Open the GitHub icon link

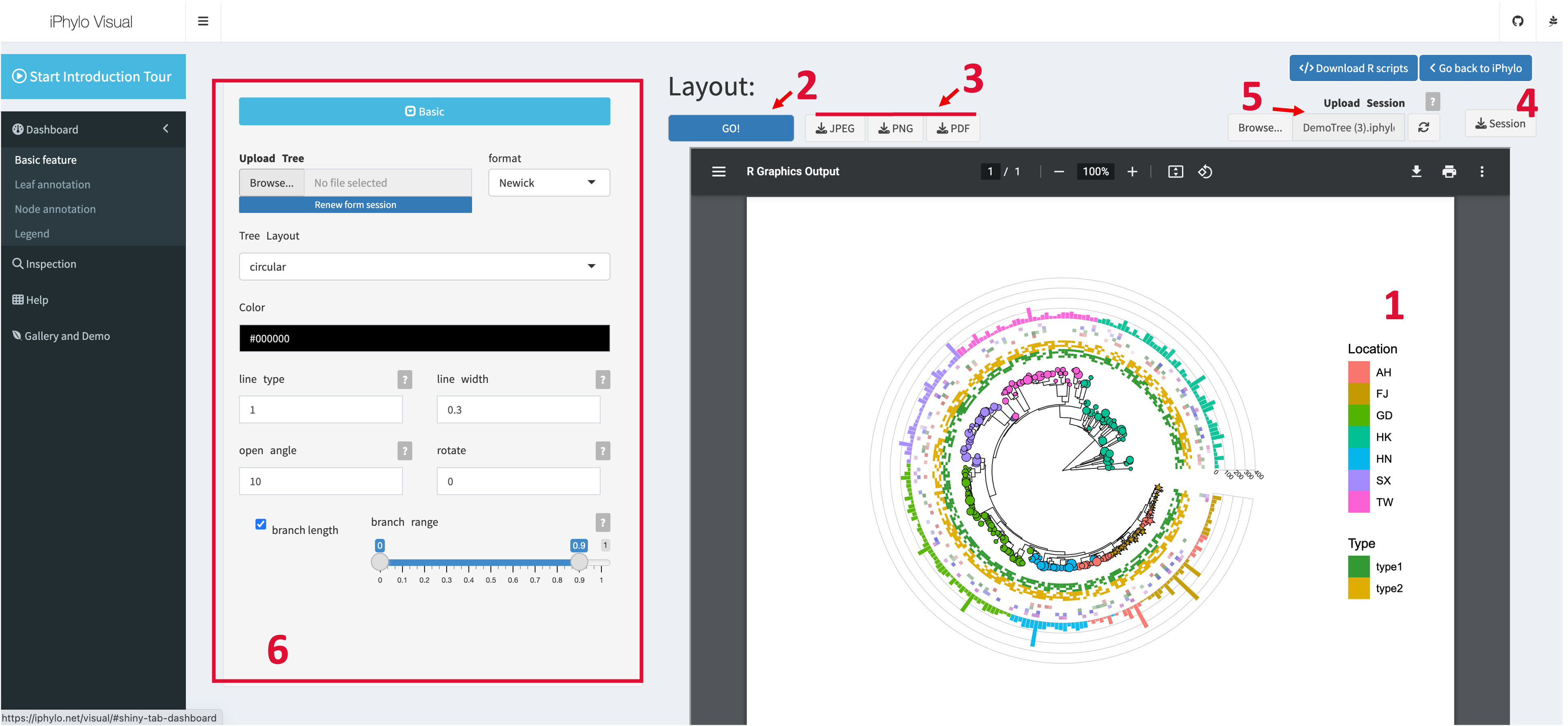click(1517, 21)
